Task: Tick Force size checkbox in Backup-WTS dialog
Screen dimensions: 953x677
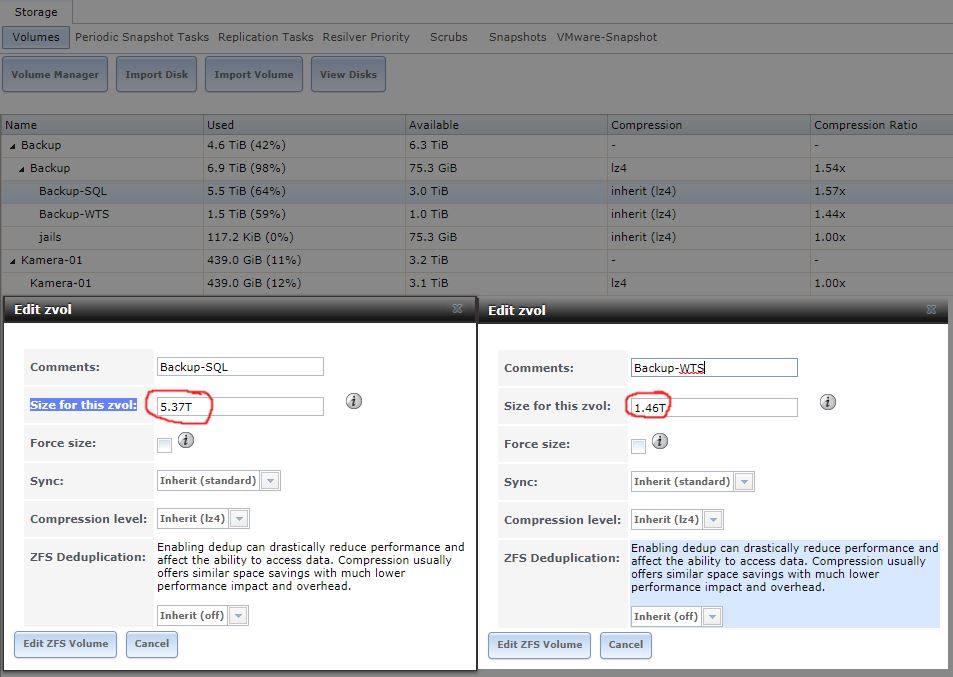Action: (x=638, y=446)
